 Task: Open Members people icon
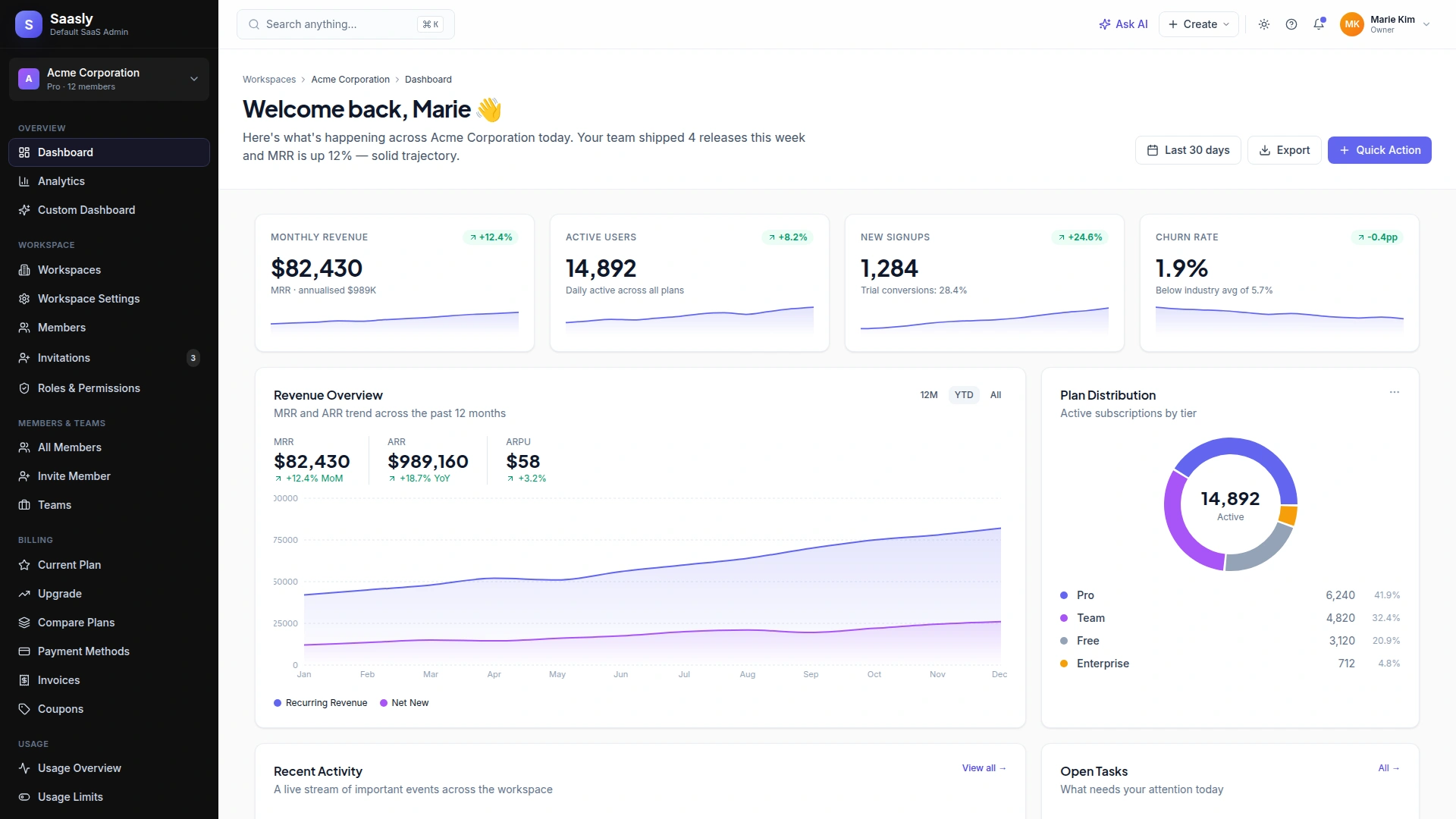coord(24,328)
